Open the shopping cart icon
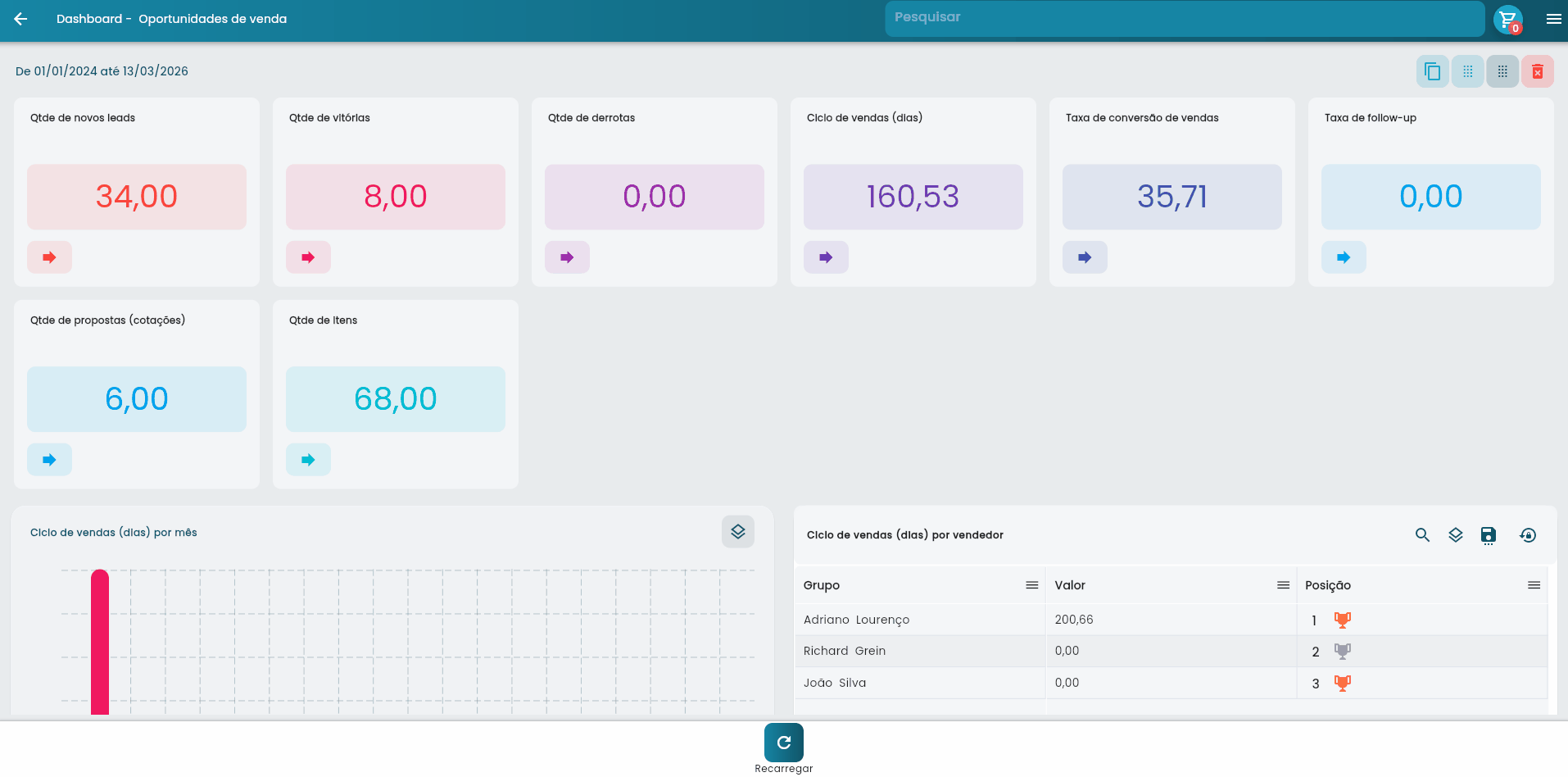Screen dimensions: 1568x777 click(1507, 19)
